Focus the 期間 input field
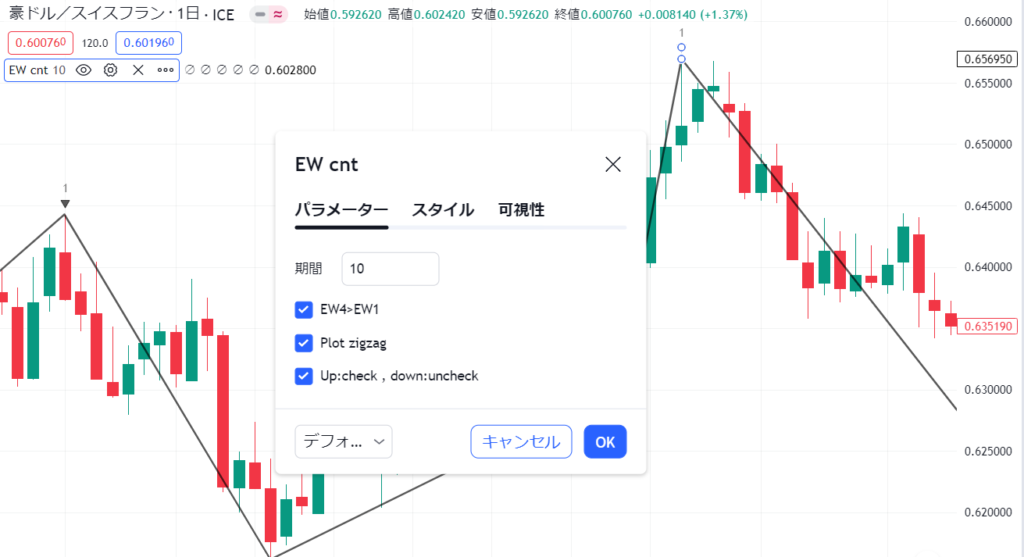This screenshot has width=1024, height=557. 391,268
